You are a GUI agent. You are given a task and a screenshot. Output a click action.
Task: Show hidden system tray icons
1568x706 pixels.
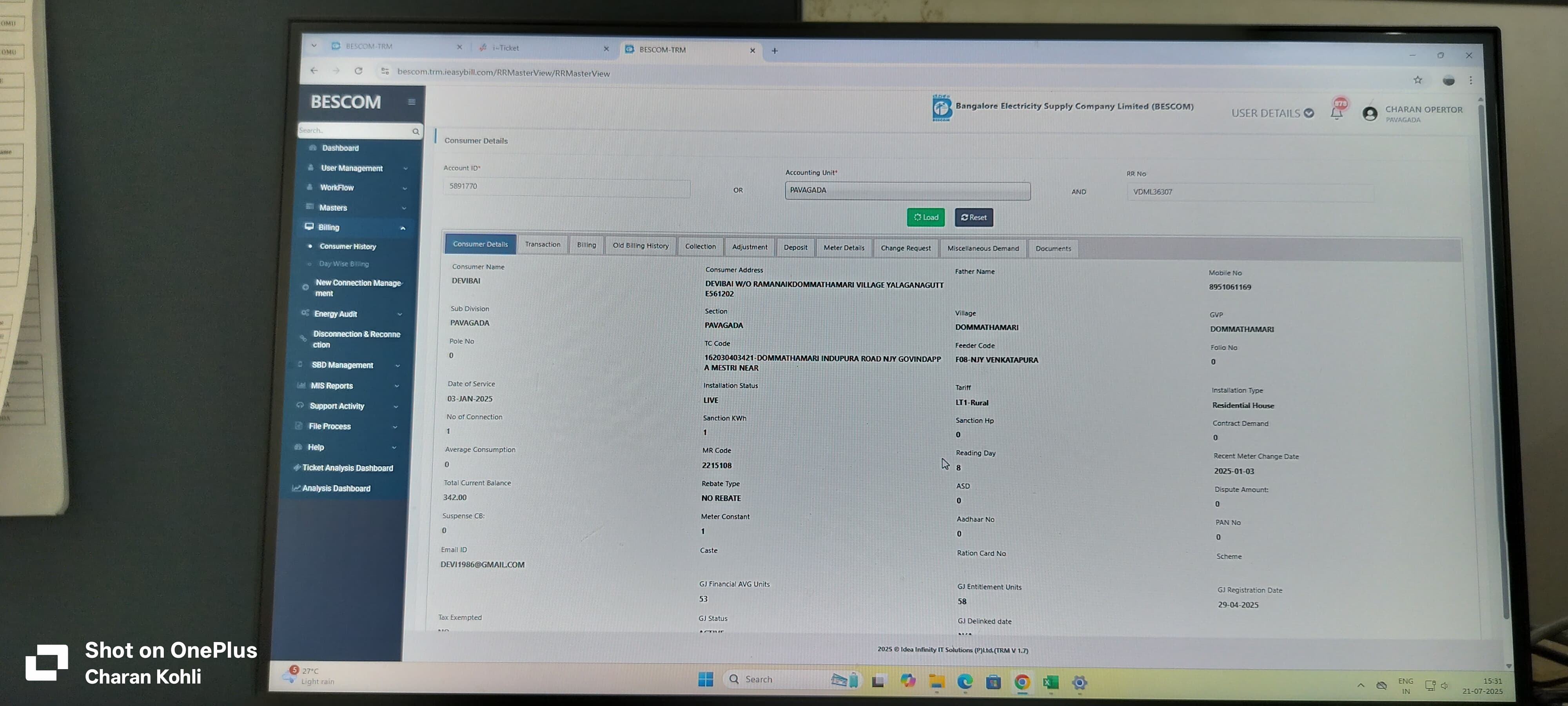tap(1360, 685)
